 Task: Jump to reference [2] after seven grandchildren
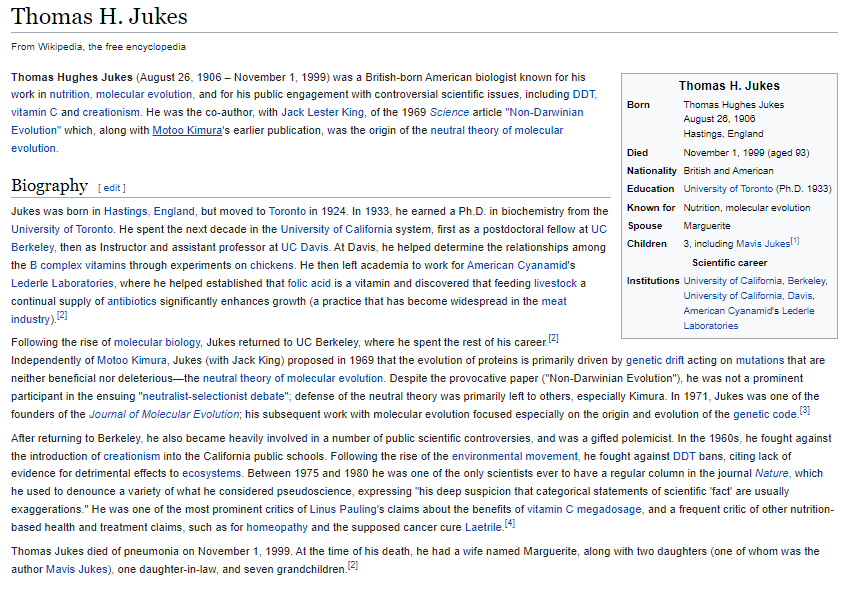[x=353, y=566]
